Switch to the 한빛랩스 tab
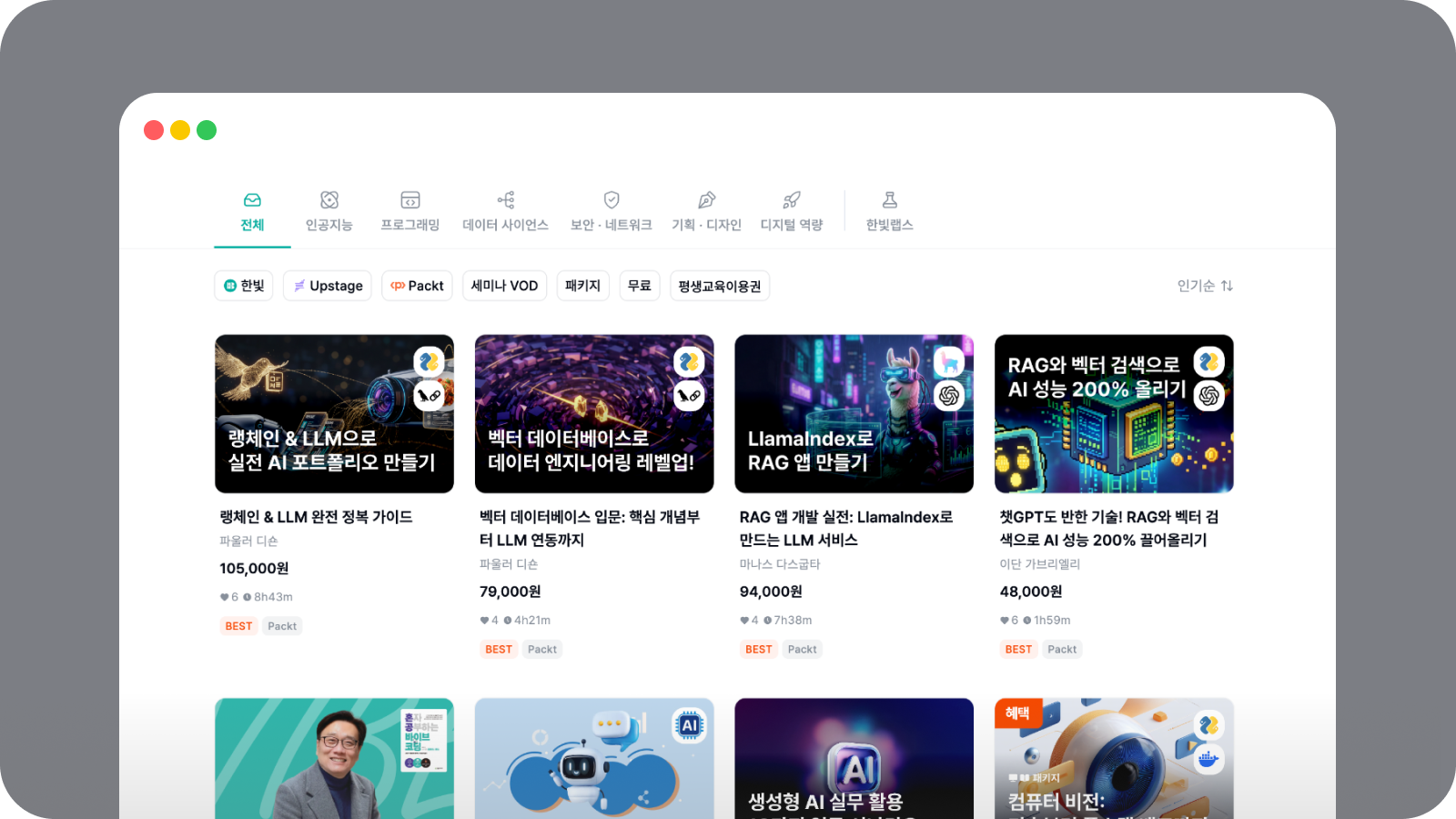 click(x=889, y=212)
